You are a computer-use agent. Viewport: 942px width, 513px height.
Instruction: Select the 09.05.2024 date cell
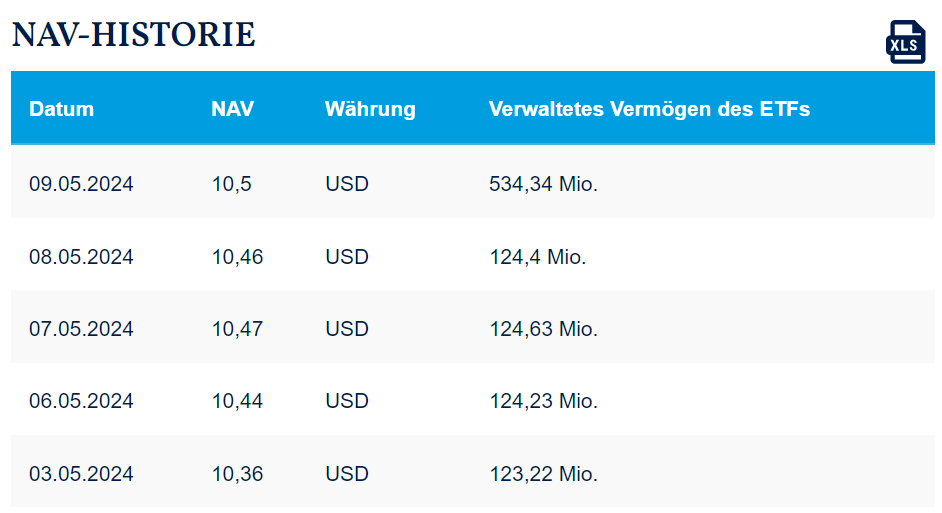coord(81,184)
